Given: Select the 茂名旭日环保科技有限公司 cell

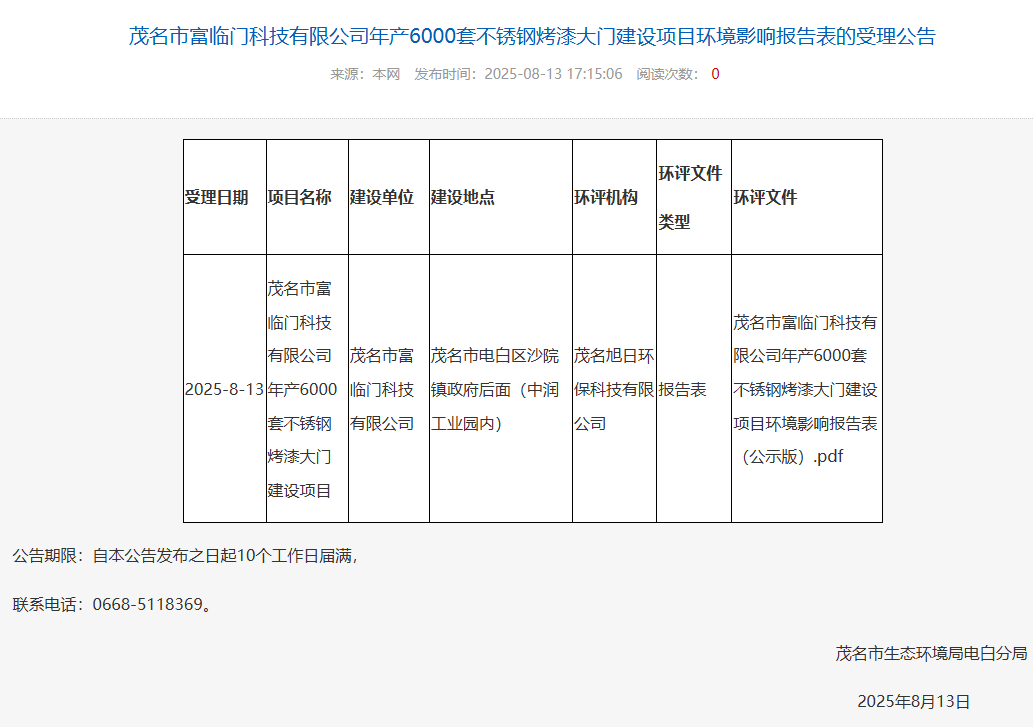Looking at the screenshot, I should pos(614,389).
